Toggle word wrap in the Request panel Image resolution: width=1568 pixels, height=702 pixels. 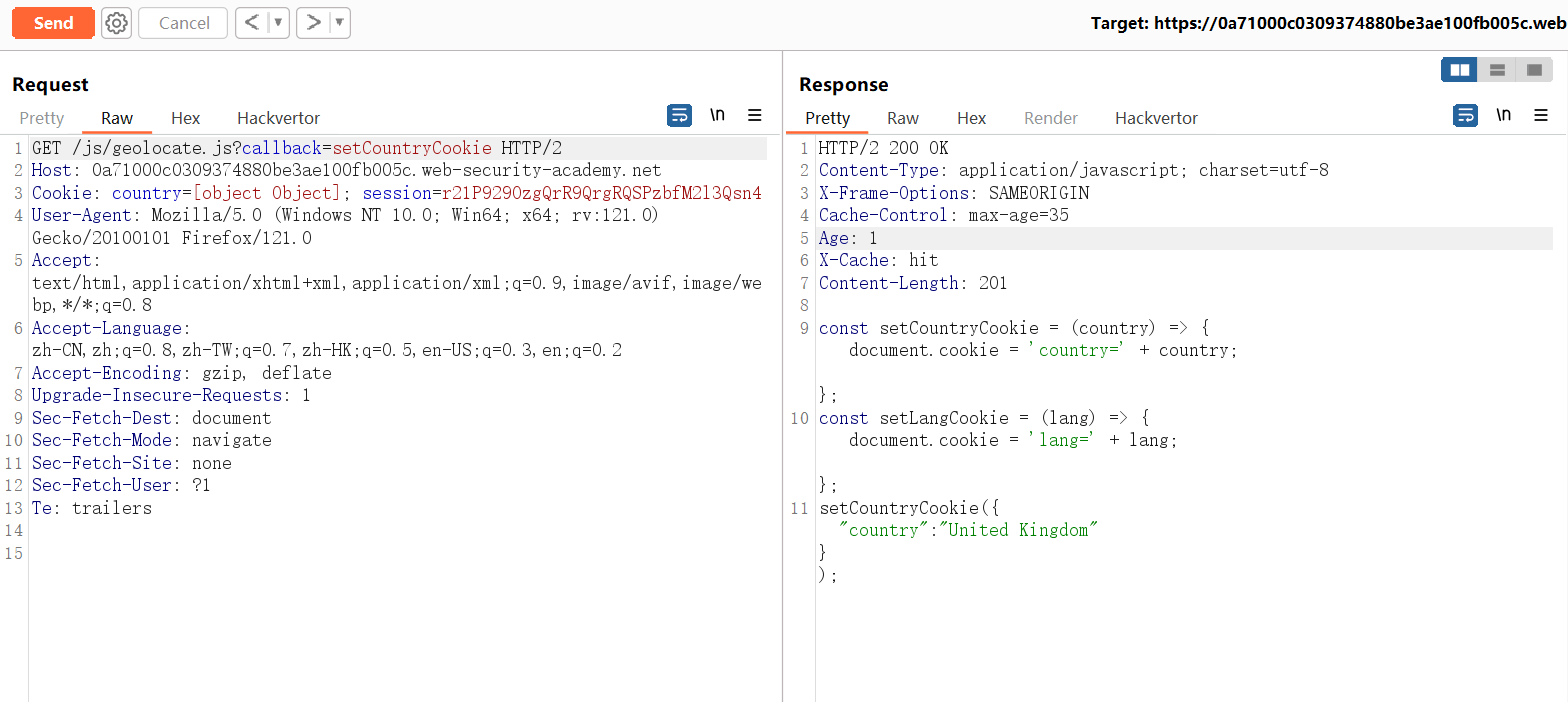click(679, 116)
